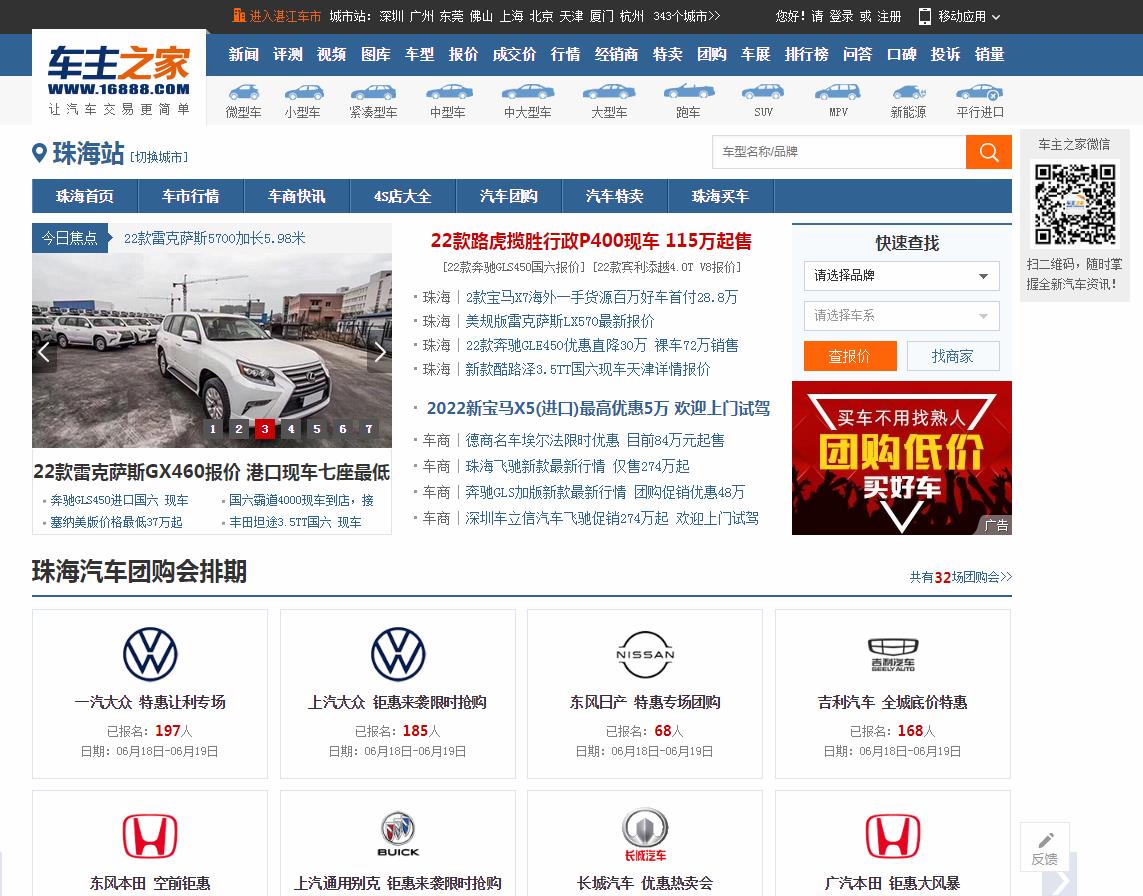Click the 长城汽车 Great Wall logo

coord(645,835)
